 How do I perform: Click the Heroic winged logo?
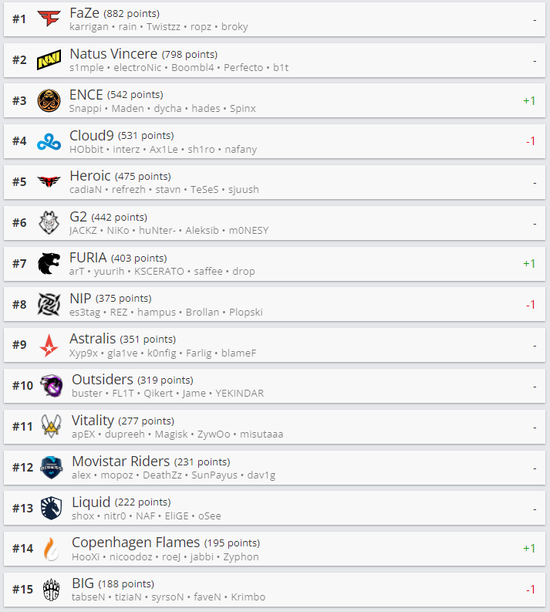point(49,181)
